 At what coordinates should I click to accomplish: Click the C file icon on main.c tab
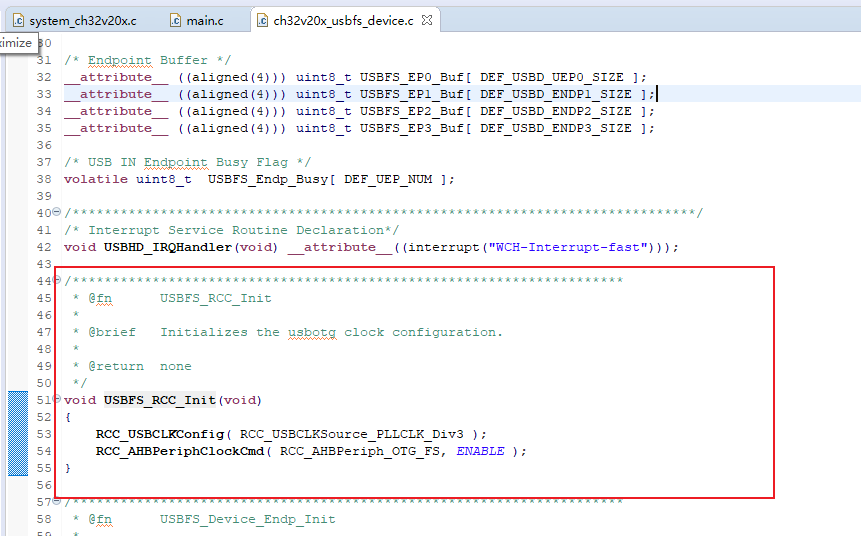tap(176, 20)
